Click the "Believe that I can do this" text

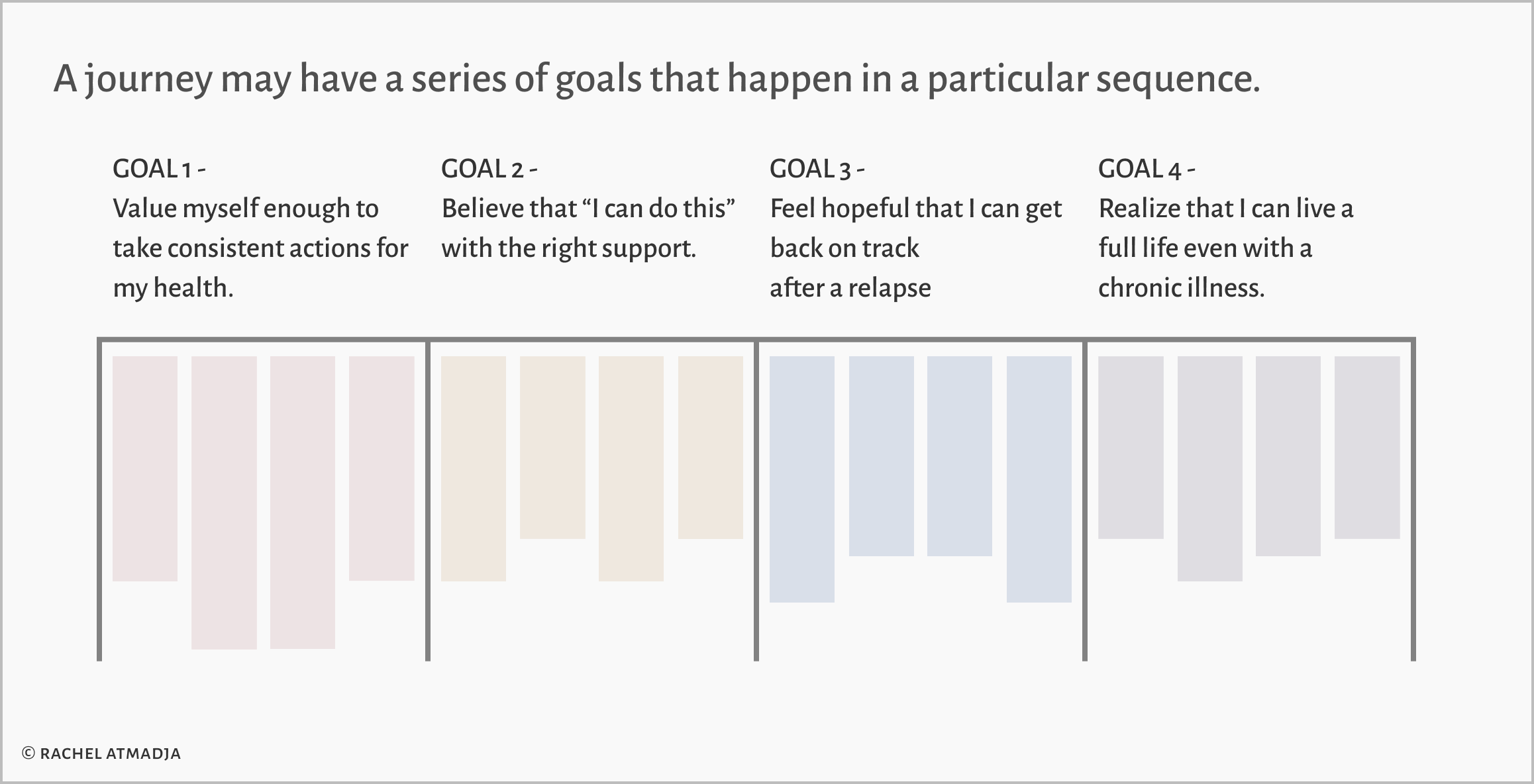coord(588,209)
